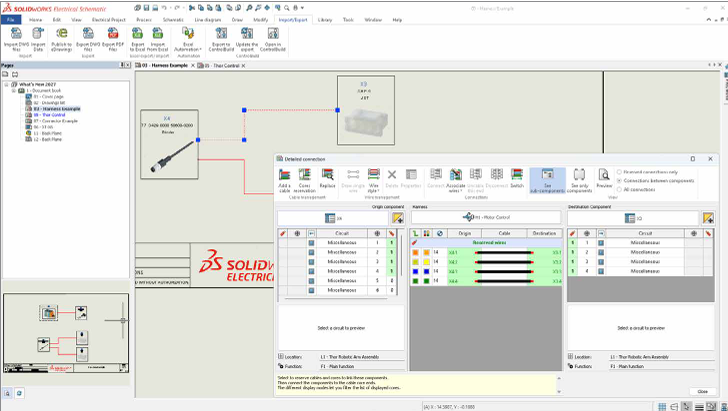Open the File menu

coord(11,20)
